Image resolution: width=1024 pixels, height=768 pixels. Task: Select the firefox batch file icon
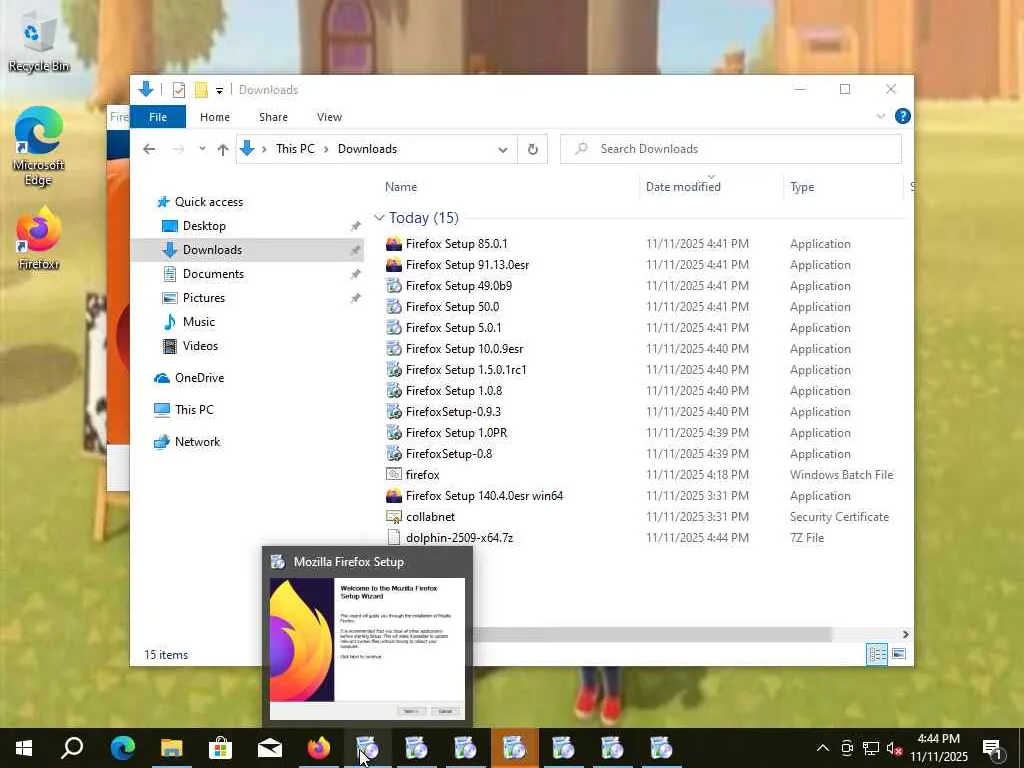coord(394,475)
